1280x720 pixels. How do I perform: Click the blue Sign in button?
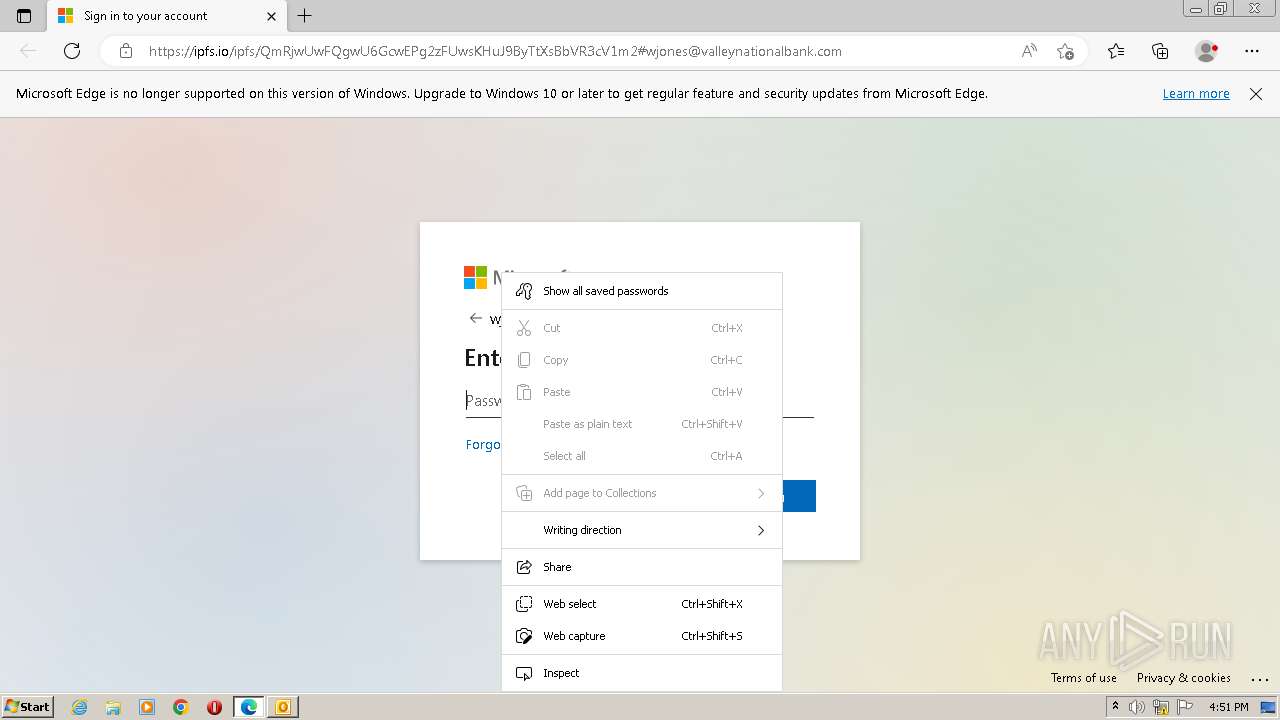click(x=799, y=496)
